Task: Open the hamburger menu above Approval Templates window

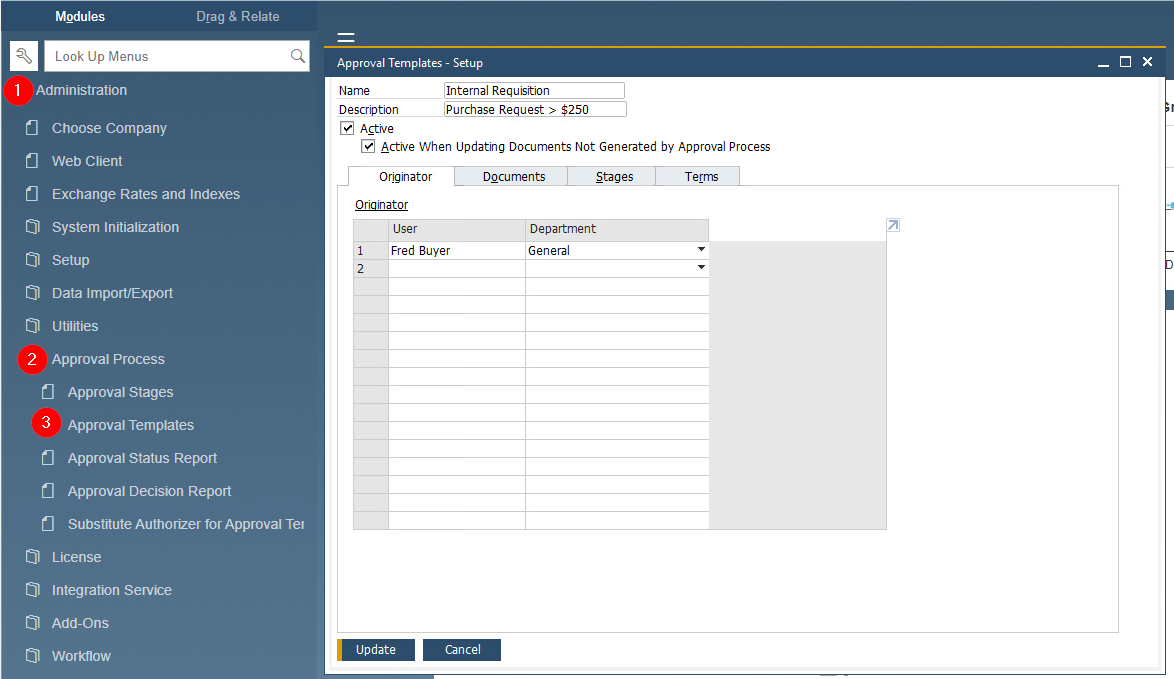Action: tap(346, 37)
